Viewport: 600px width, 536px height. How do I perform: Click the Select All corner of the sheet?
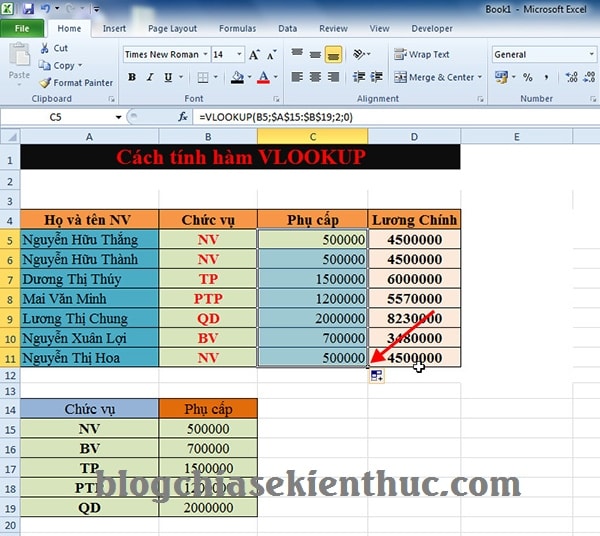[x=10, y=137]
